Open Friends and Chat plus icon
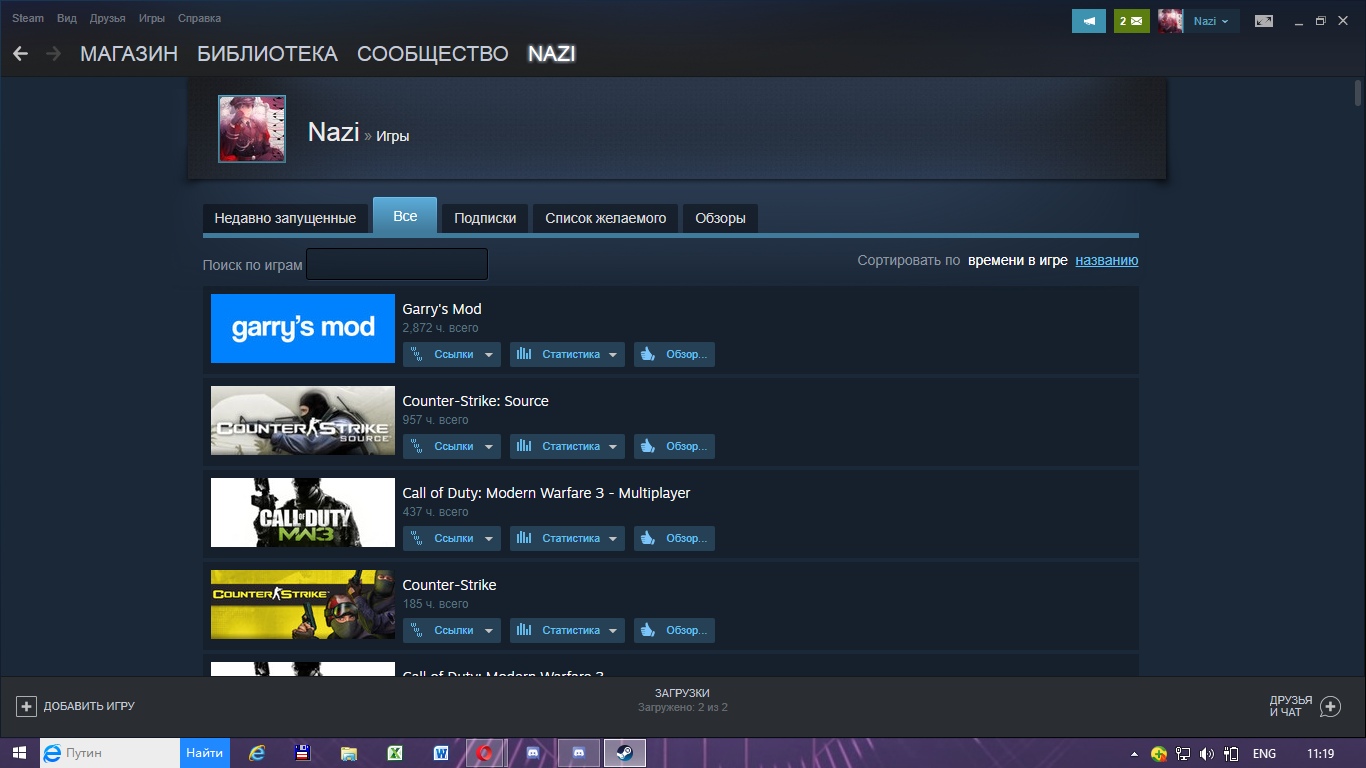 (1330, 707)
